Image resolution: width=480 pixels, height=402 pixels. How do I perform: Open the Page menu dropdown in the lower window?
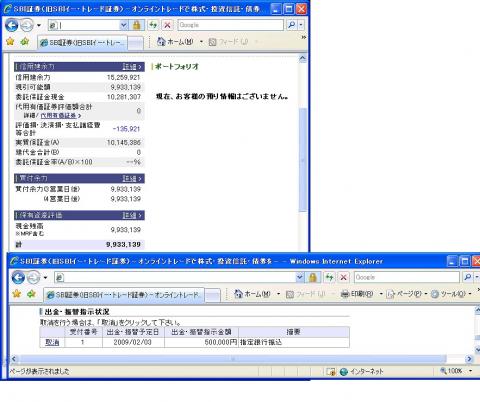tap(426, 294)
